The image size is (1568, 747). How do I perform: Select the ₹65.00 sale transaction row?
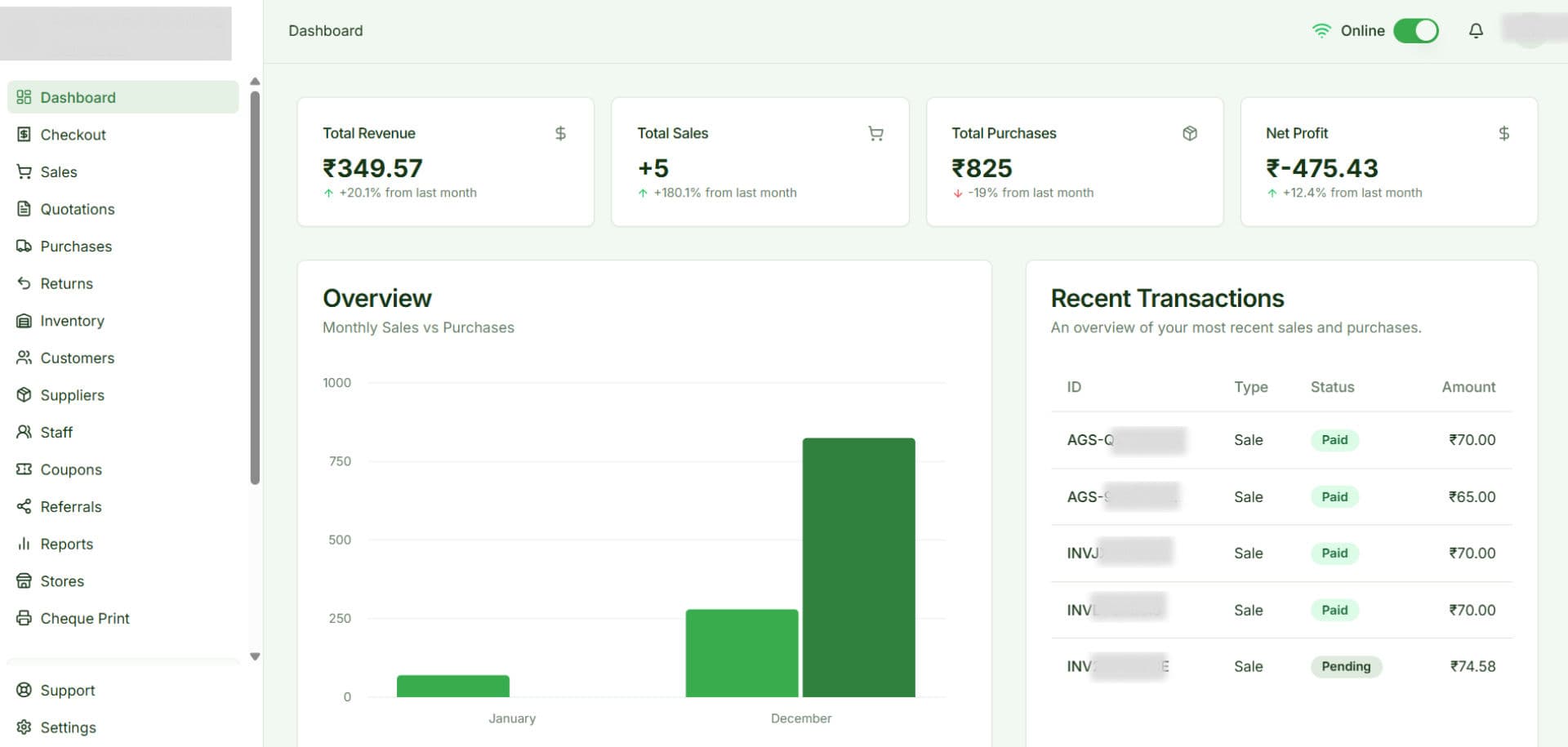coord(1281,496)
